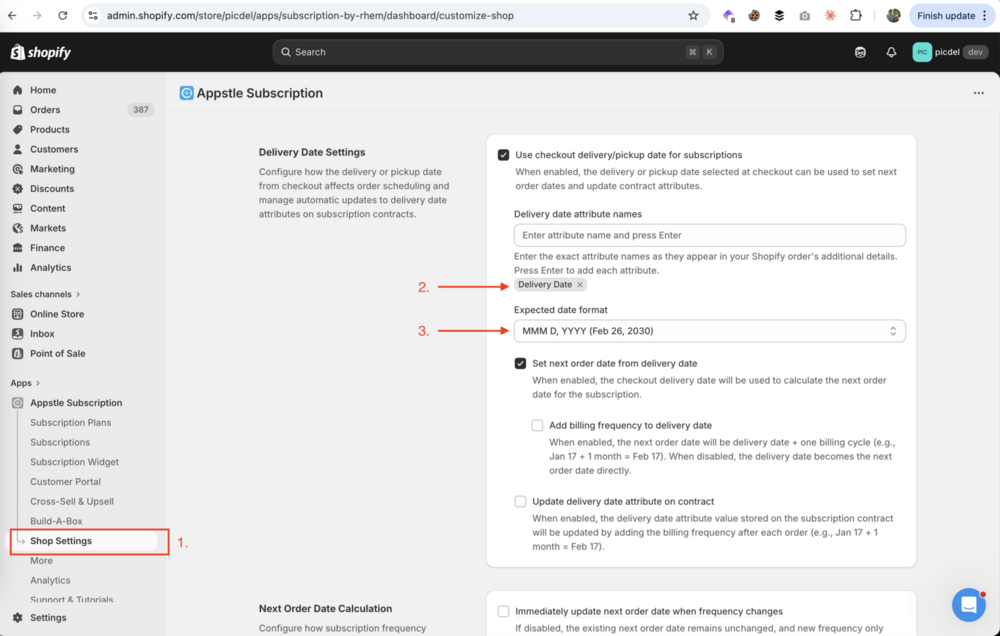Open the browser profile avatar
The height and width of the screenshot is (636, 1000).
893,15
